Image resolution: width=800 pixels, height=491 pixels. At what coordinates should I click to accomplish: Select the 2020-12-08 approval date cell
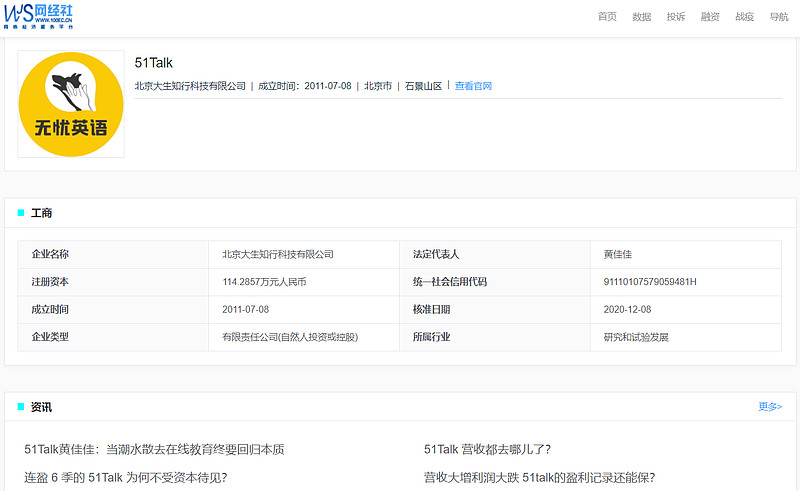(x=686, y=309)
